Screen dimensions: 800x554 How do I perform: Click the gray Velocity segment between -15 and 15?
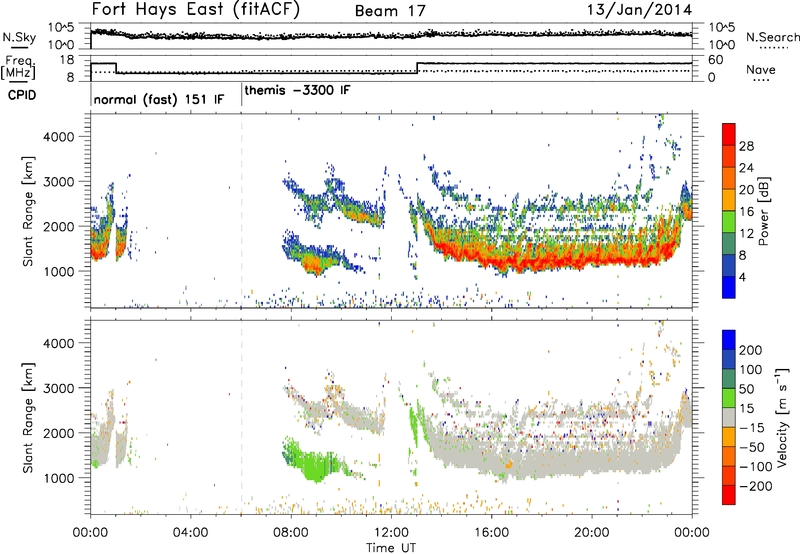(729, 417)
